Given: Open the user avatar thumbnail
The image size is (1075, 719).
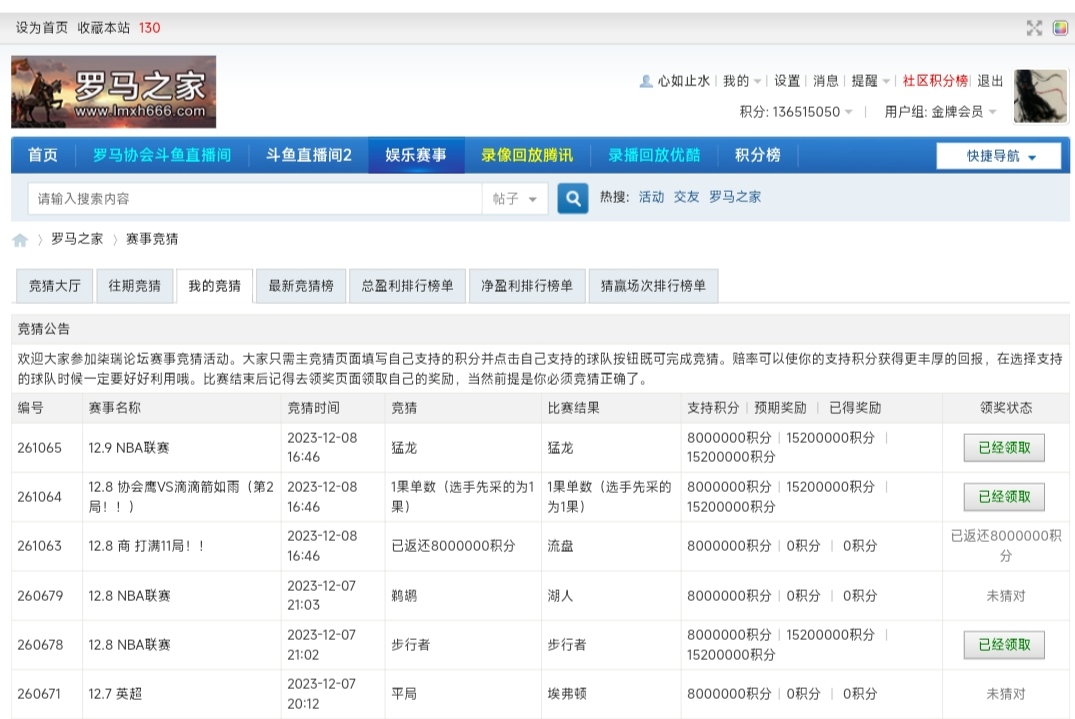Looking at the screenshot, I should pos(1040,96).
